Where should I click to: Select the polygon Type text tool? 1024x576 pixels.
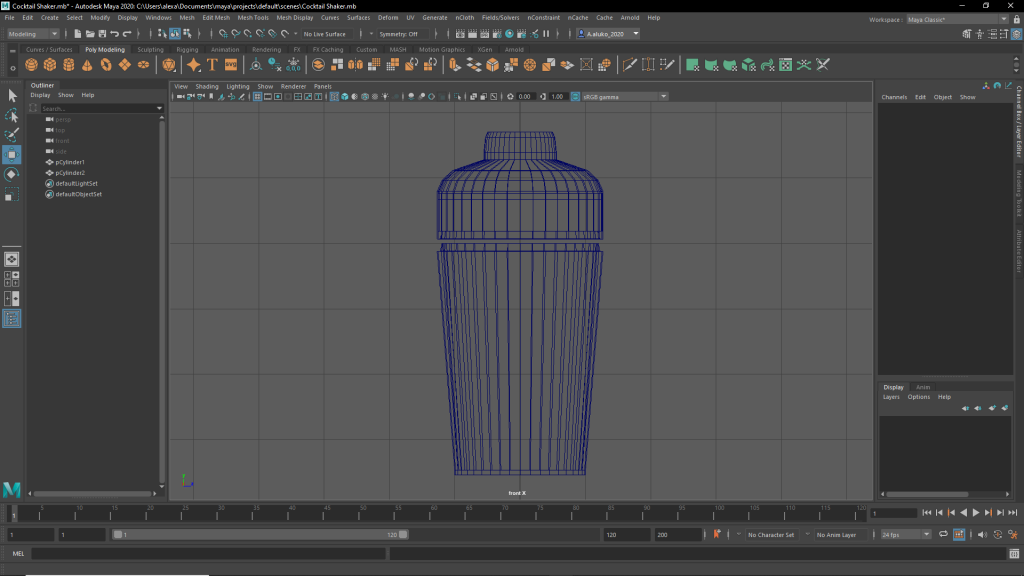(212, 65)
